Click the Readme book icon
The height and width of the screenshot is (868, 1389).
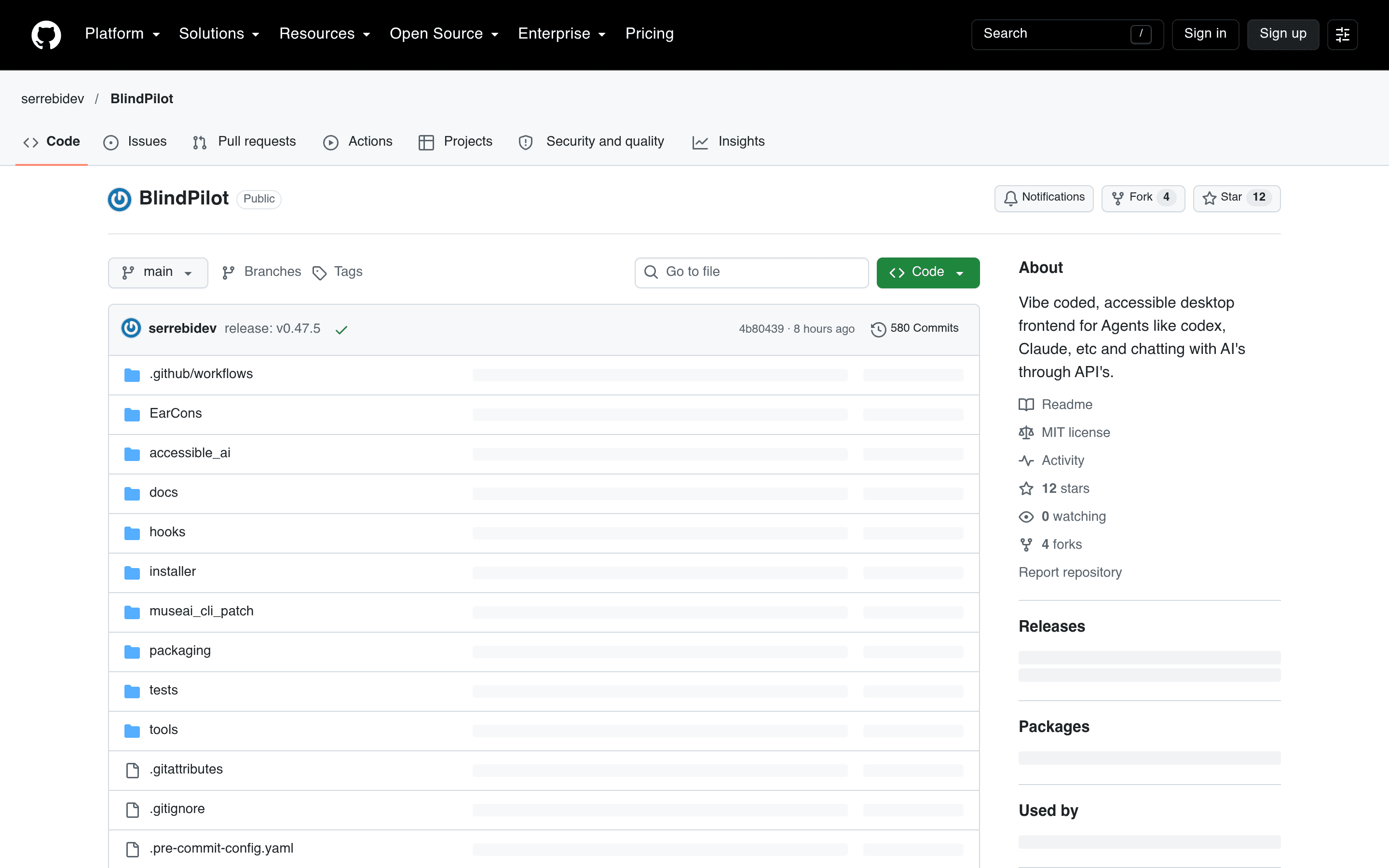tap(1026, 405)
